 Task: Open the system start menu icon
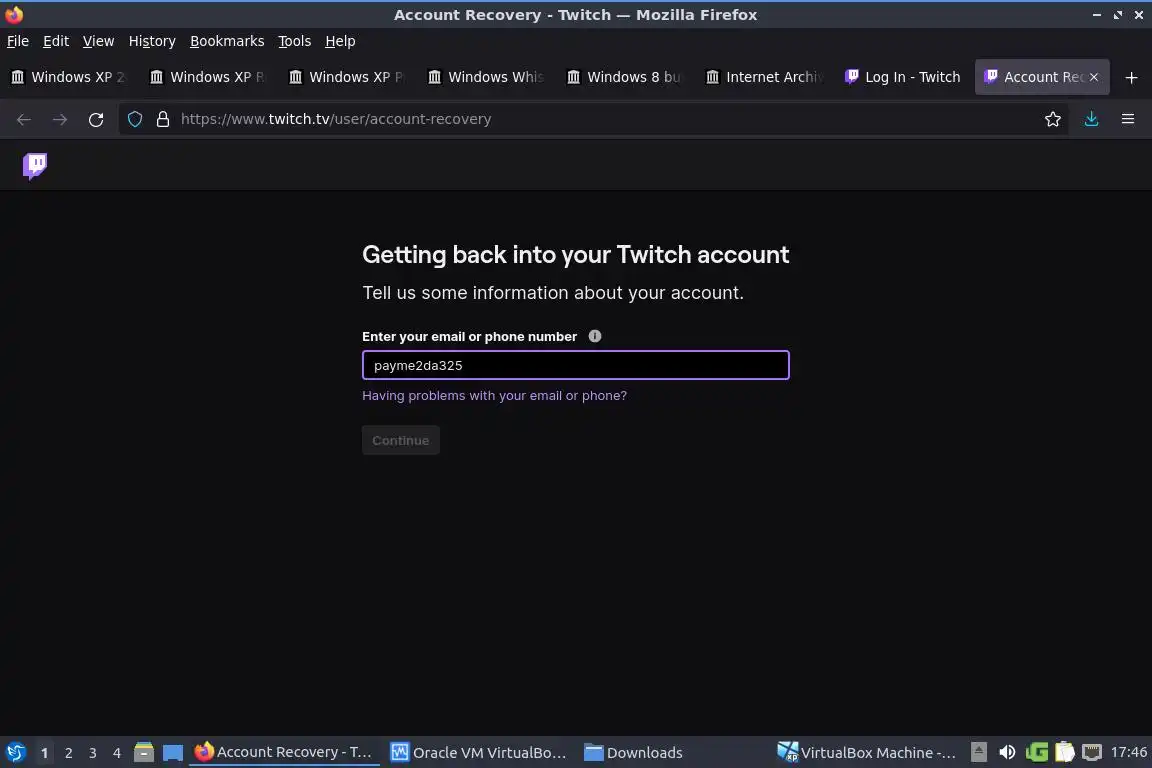click(16, 752)
